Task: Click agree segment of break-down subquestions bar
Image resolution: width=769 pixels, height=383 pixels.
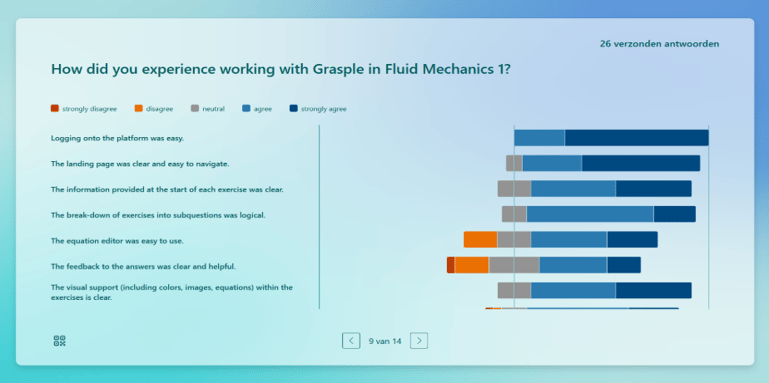Action: click(x=590, y=214)
